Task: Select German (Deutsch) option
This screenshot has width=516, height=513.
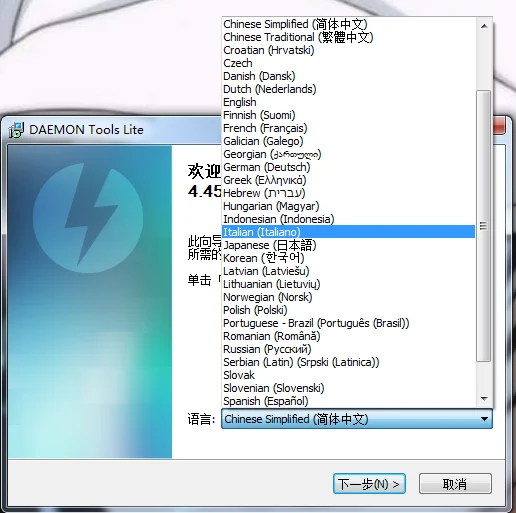Action: pos(348,167)
